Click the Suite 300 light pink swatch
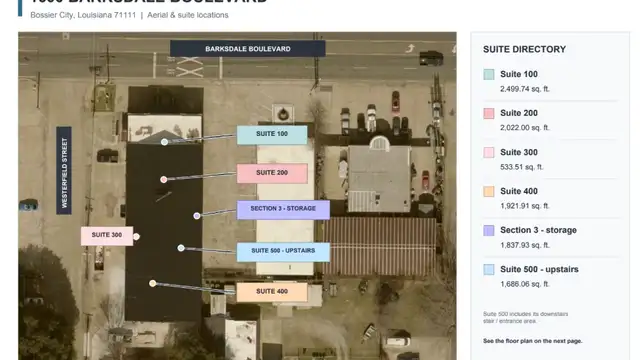Image resolution: width=640 pixels, height=360 pixels. click(489, 152)
